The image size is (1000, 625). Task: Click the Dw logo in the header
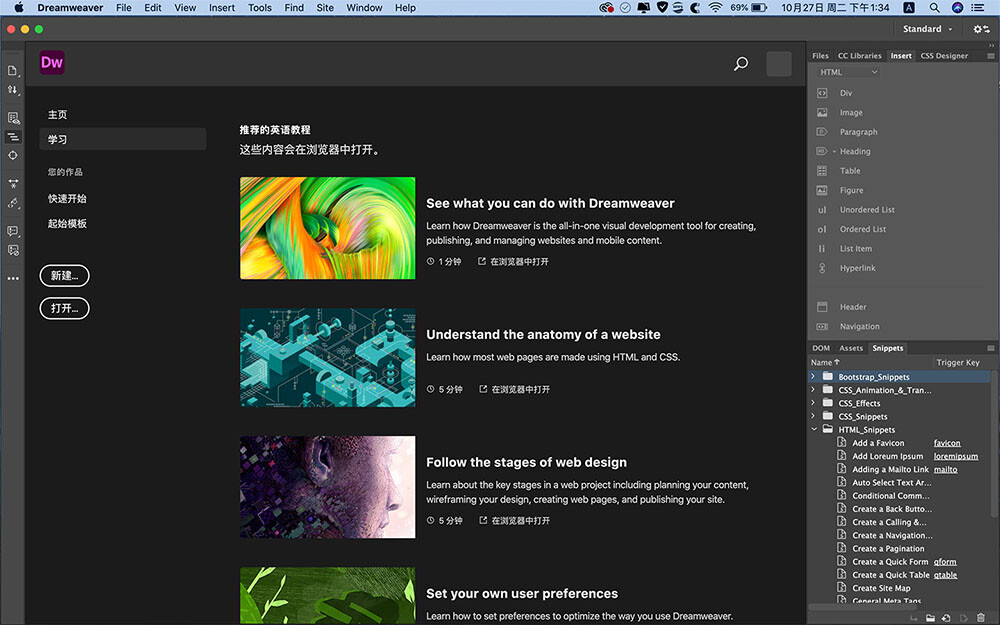point(52,62)
